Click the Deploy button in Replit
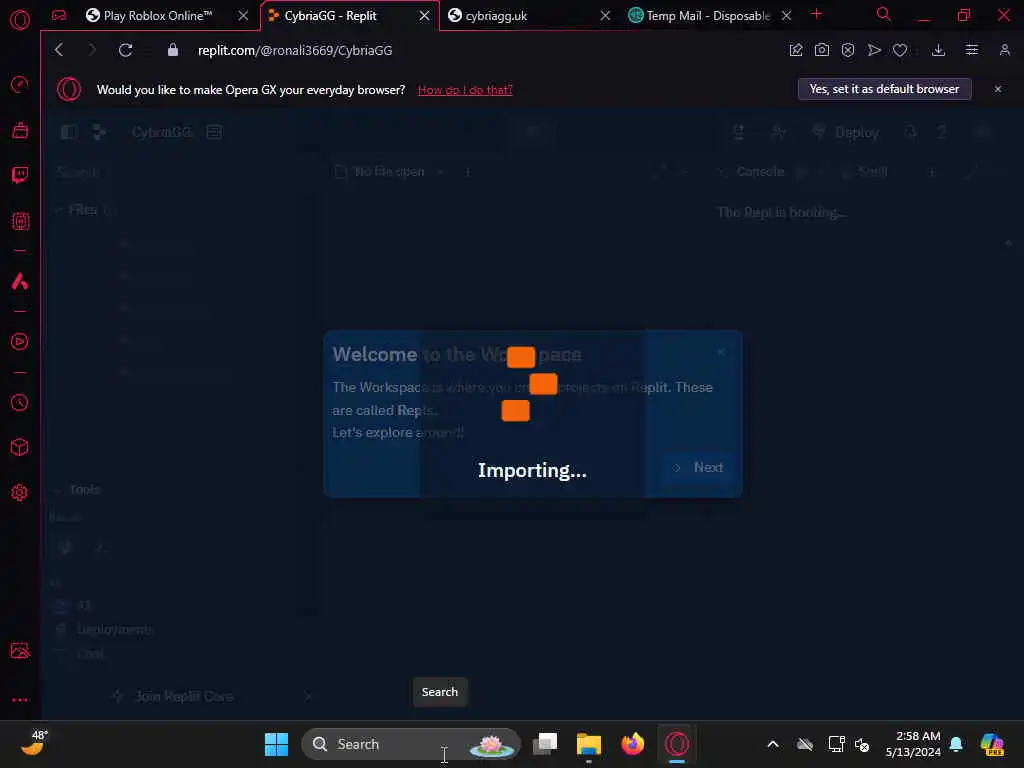The height and width of the screenshot is (768, 1024). pos(846,133)
